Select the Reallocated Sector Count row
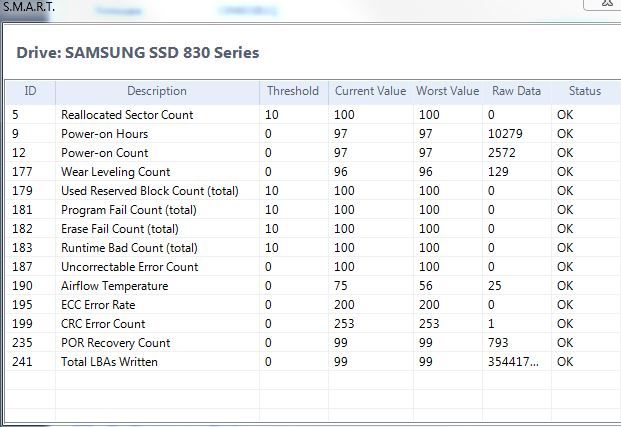The image size is (621, 427). click(313, 114)
